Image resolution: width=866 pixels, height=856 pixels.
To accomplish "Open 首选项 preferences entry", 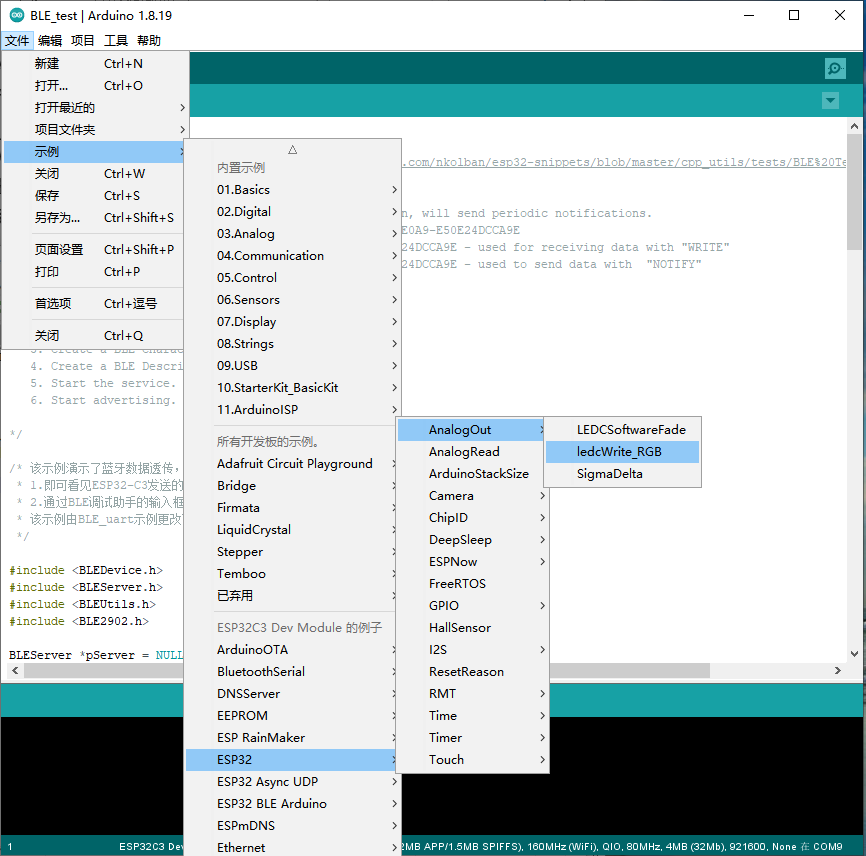I will tap(94, 304).
